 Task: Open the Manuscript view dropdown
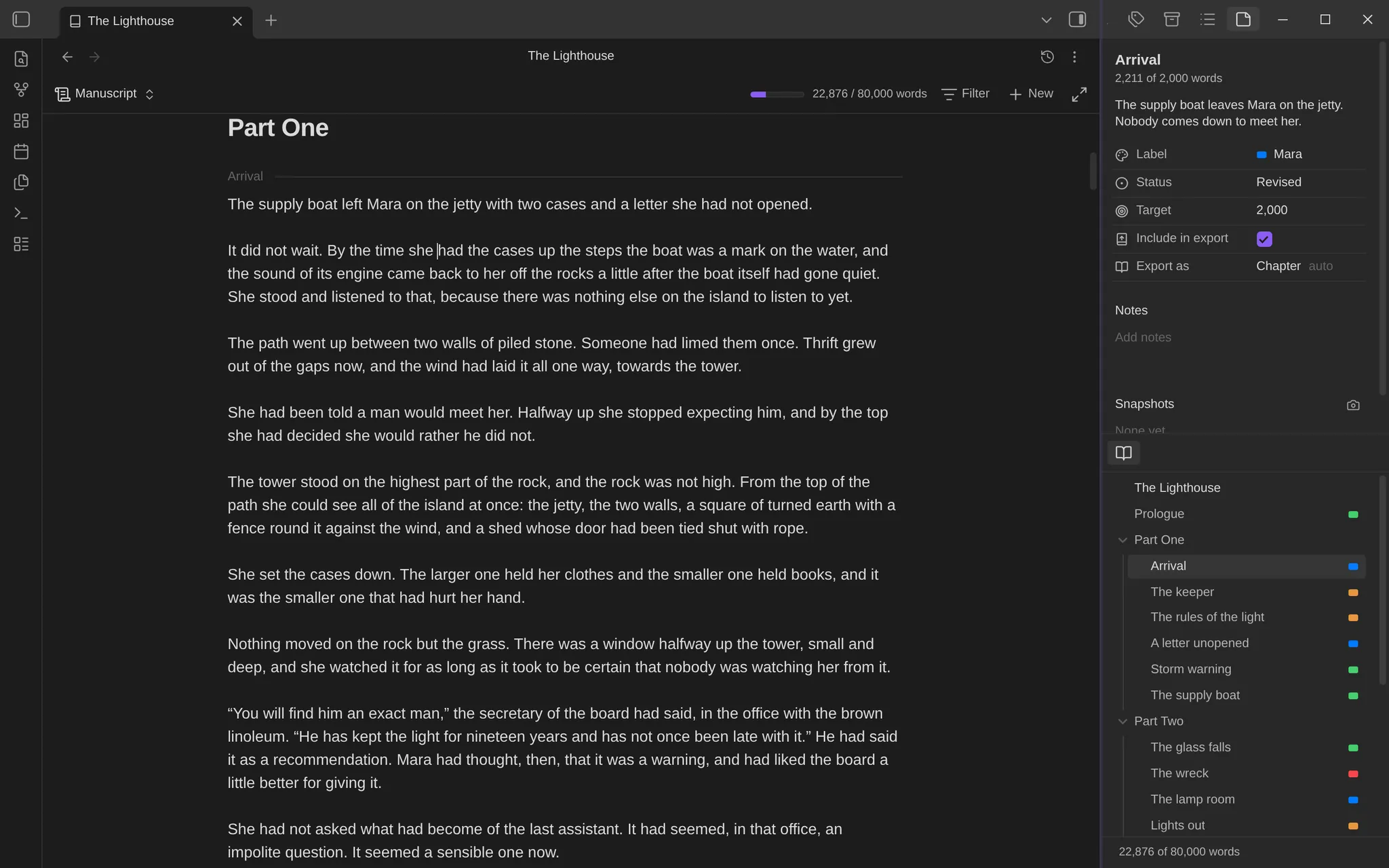pyautogui.click(x=105, y=94)
